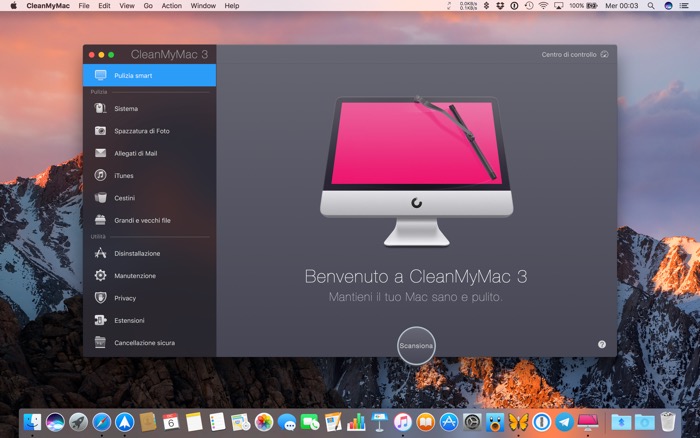Open Keynote from the Dock

click(x=379, y=422)
